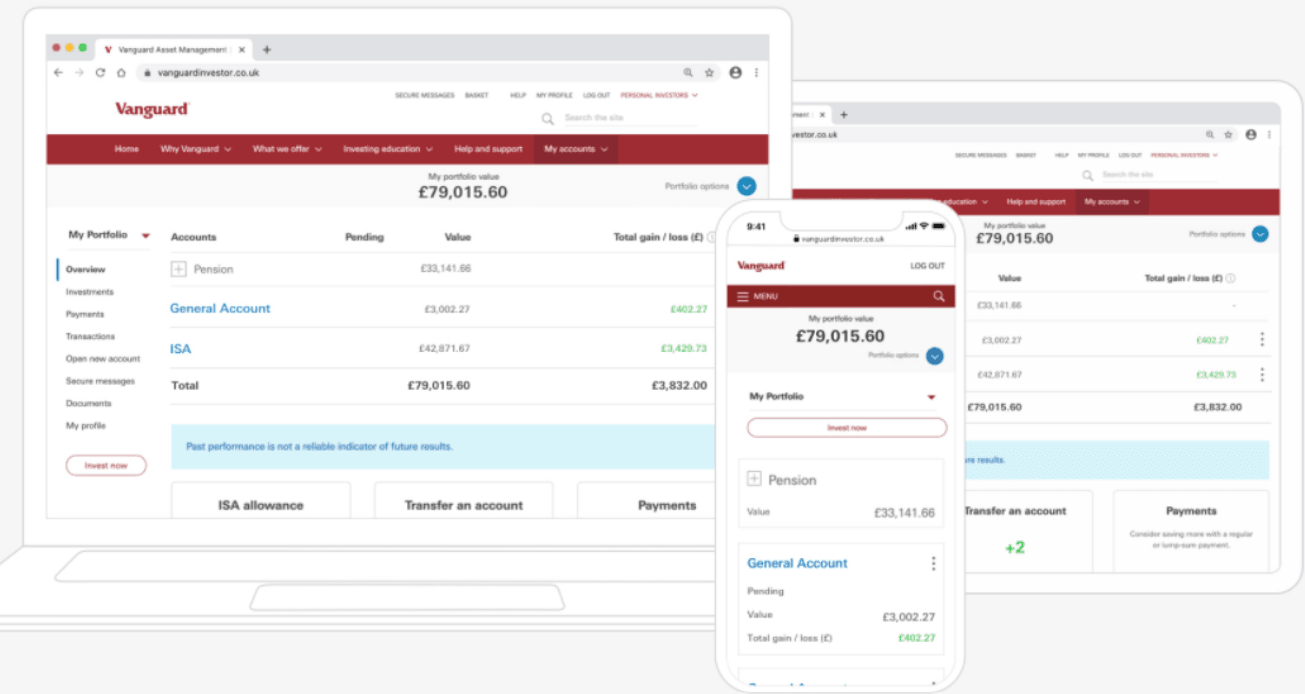1305x694 pixels.
Task: Open the Chrome profile avatar icon
Action: point(735,72)
